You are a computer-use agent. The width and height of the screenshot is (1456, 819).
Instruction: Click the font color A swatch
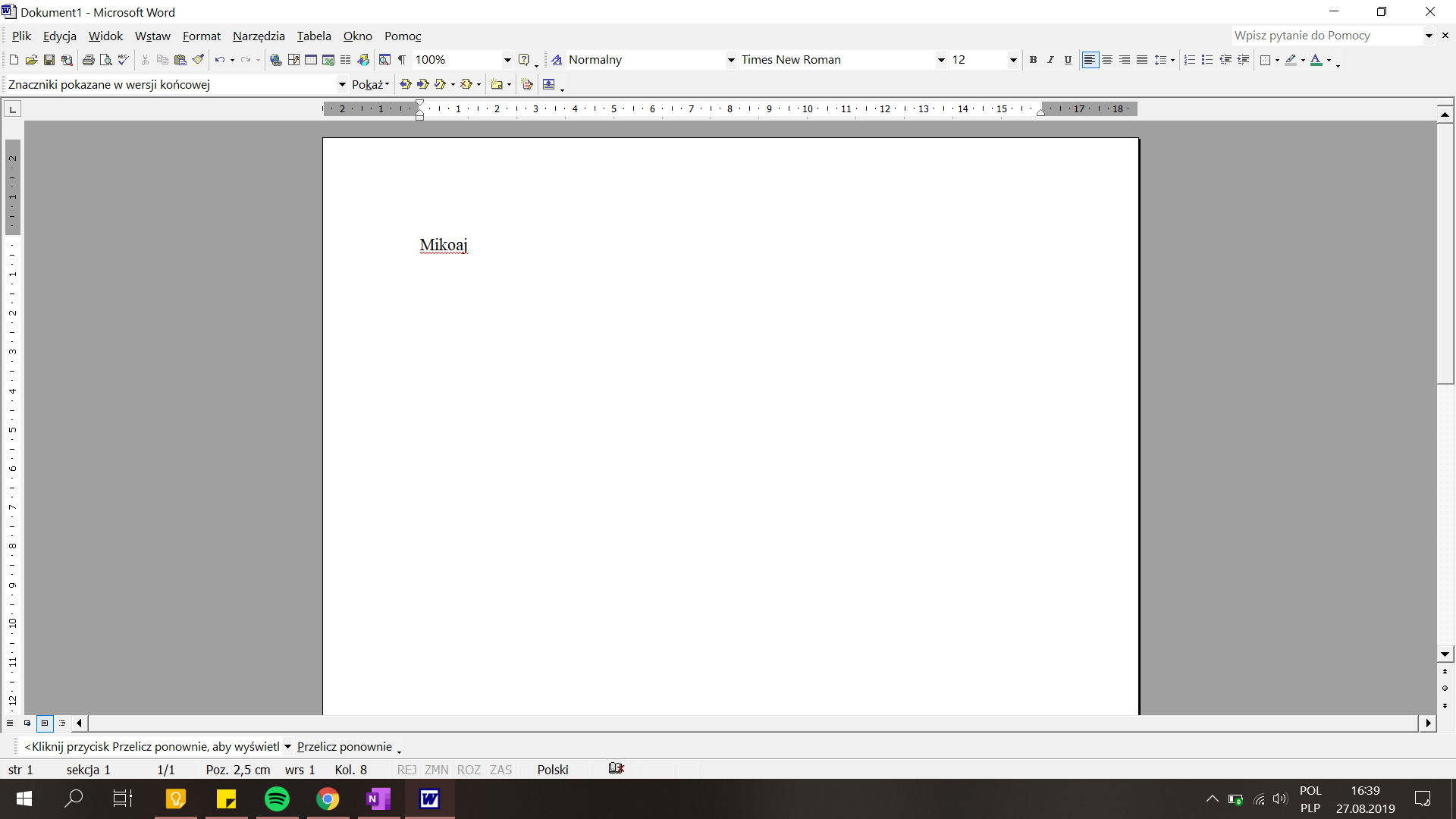[1316, 60]
